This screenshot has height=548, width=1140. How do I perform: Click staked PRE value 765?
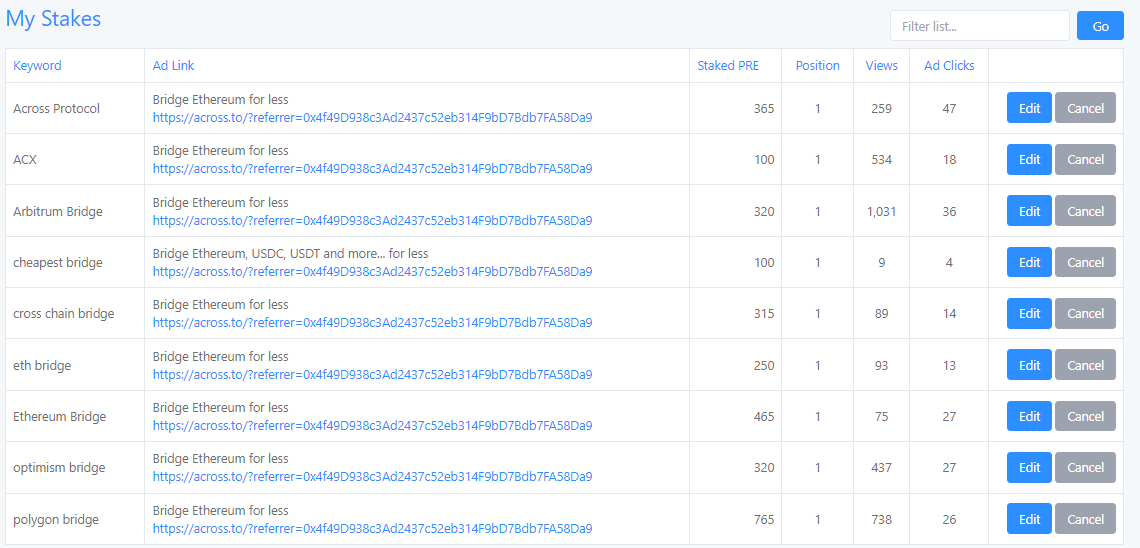coord(764,520)
